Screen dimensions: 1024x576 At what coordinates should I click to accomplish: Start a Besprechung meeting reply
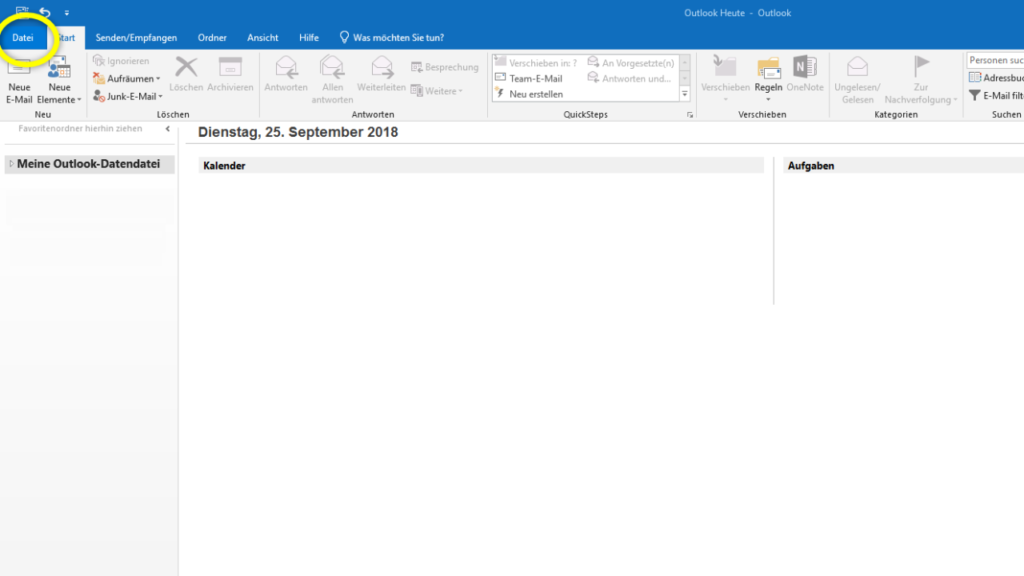[x=443, y=67]
